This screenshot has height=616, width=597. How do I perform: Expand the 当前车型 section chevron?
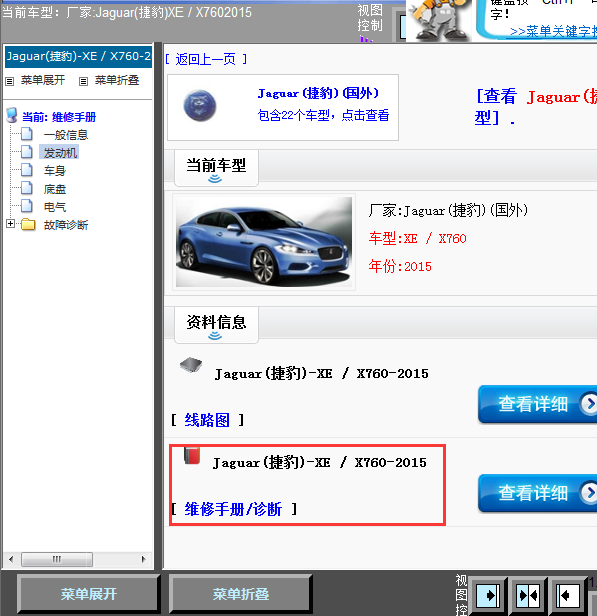pos(215,179)
